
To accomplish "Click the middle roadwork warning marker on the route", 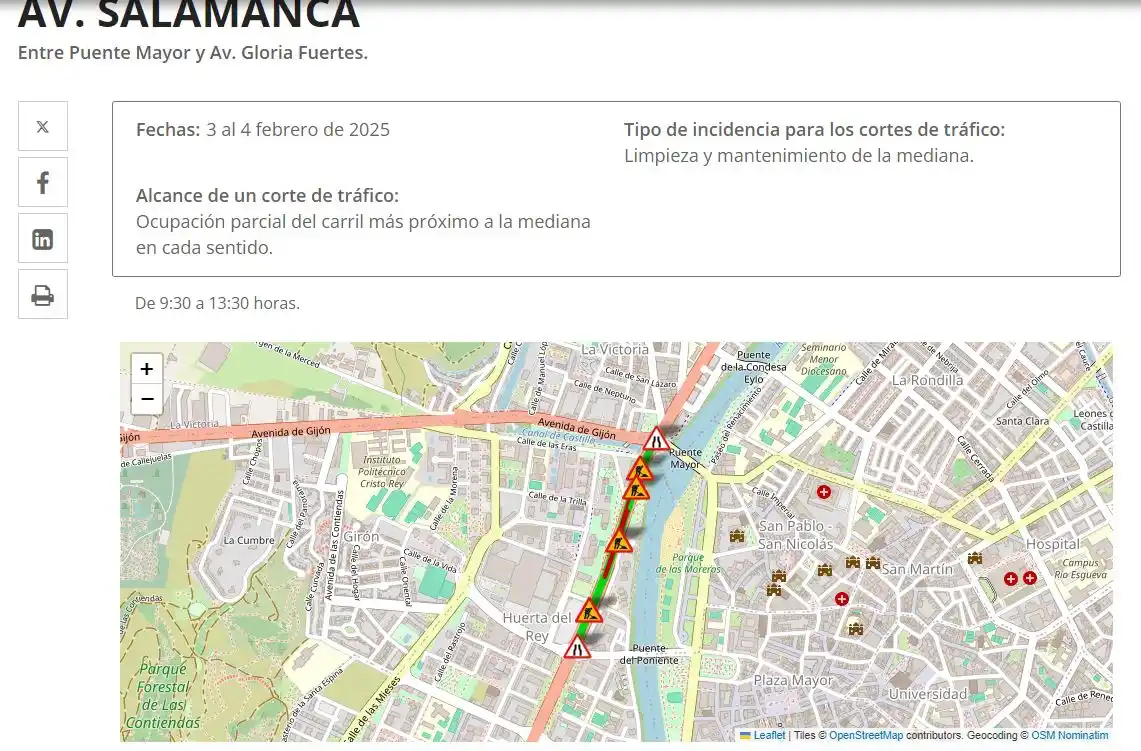I will coord(620,542).
